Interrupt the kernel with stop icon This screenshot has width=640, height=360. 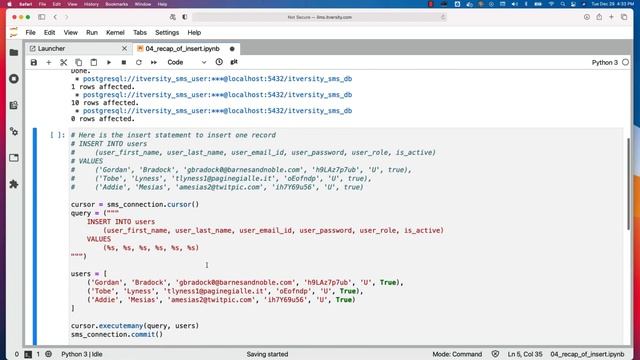[124, 62]
